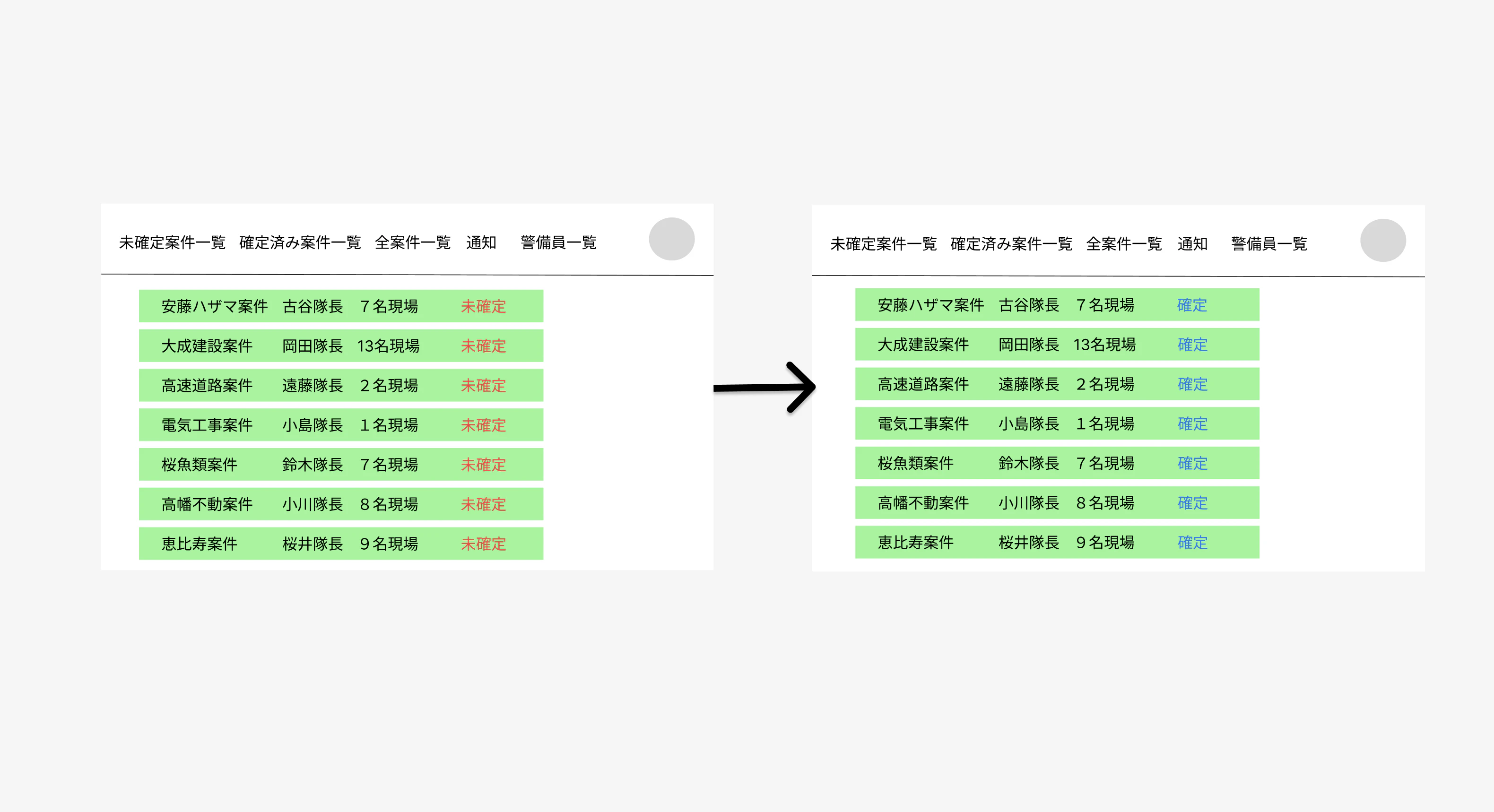Select 電気工事案件 name in right list
This screenshot has height=812, width=1494.
[x=923, y=424]
